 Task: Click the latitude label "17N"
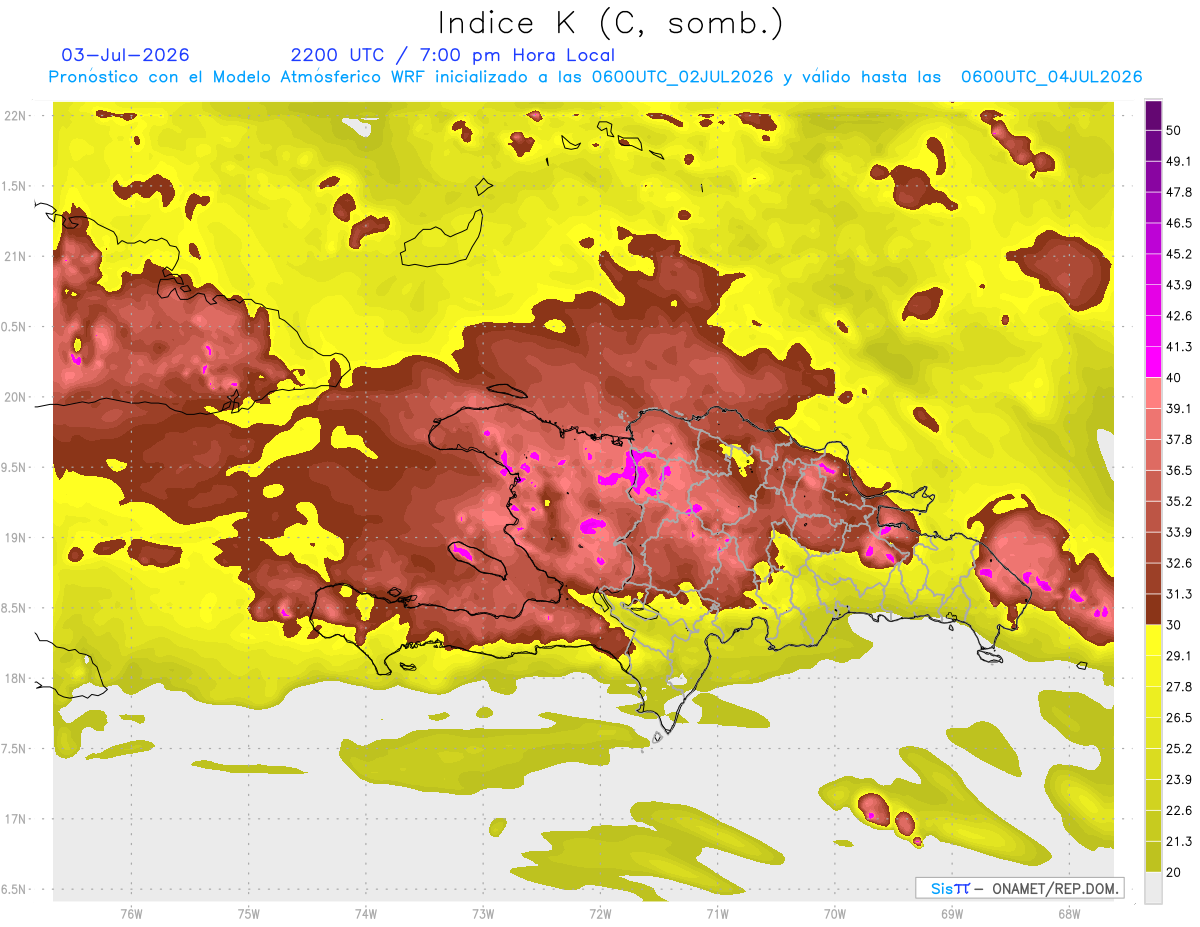(x=16, y=819)
